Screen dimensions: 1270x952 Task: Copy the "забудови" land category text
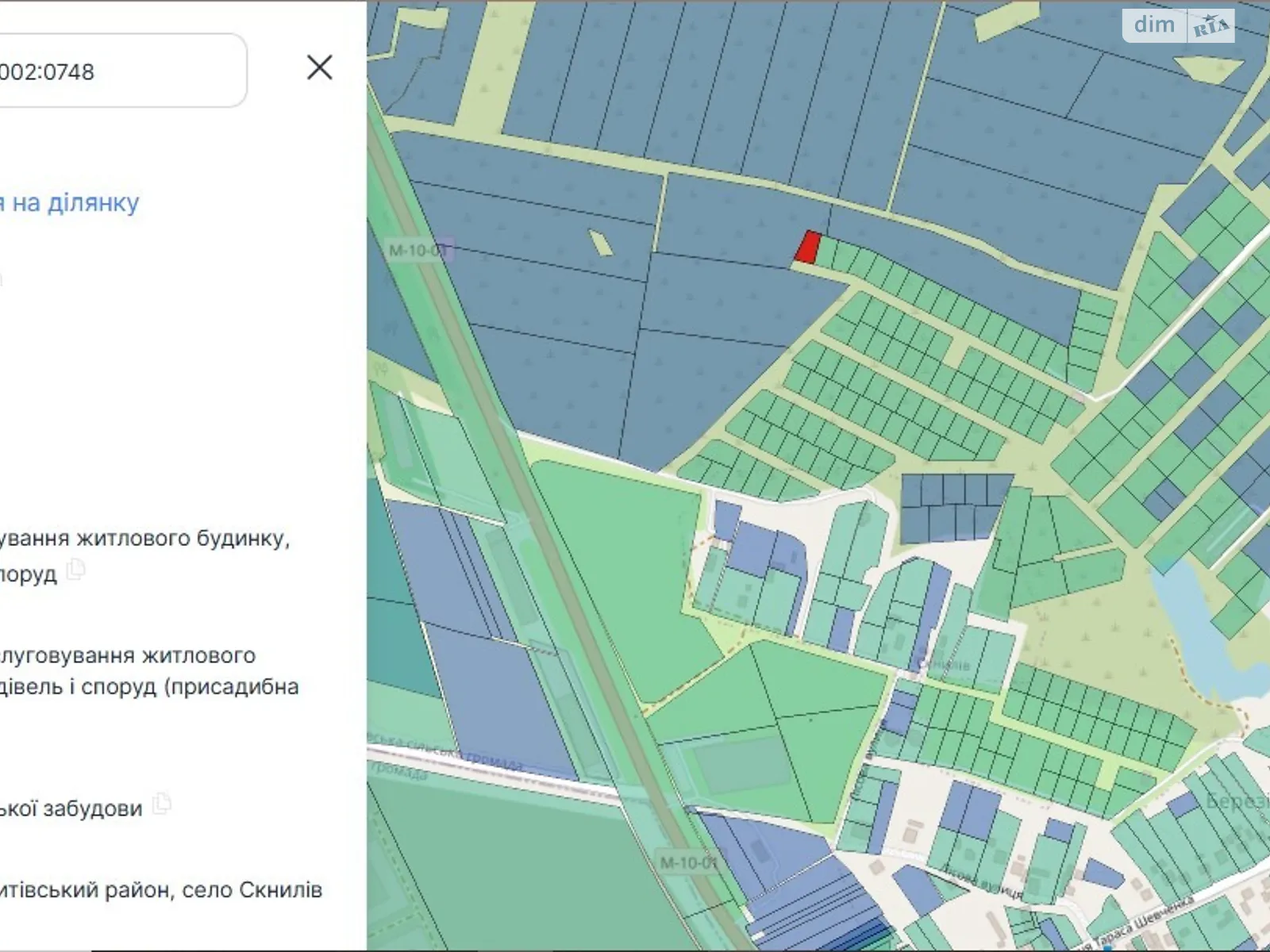(x=162, y=803)
